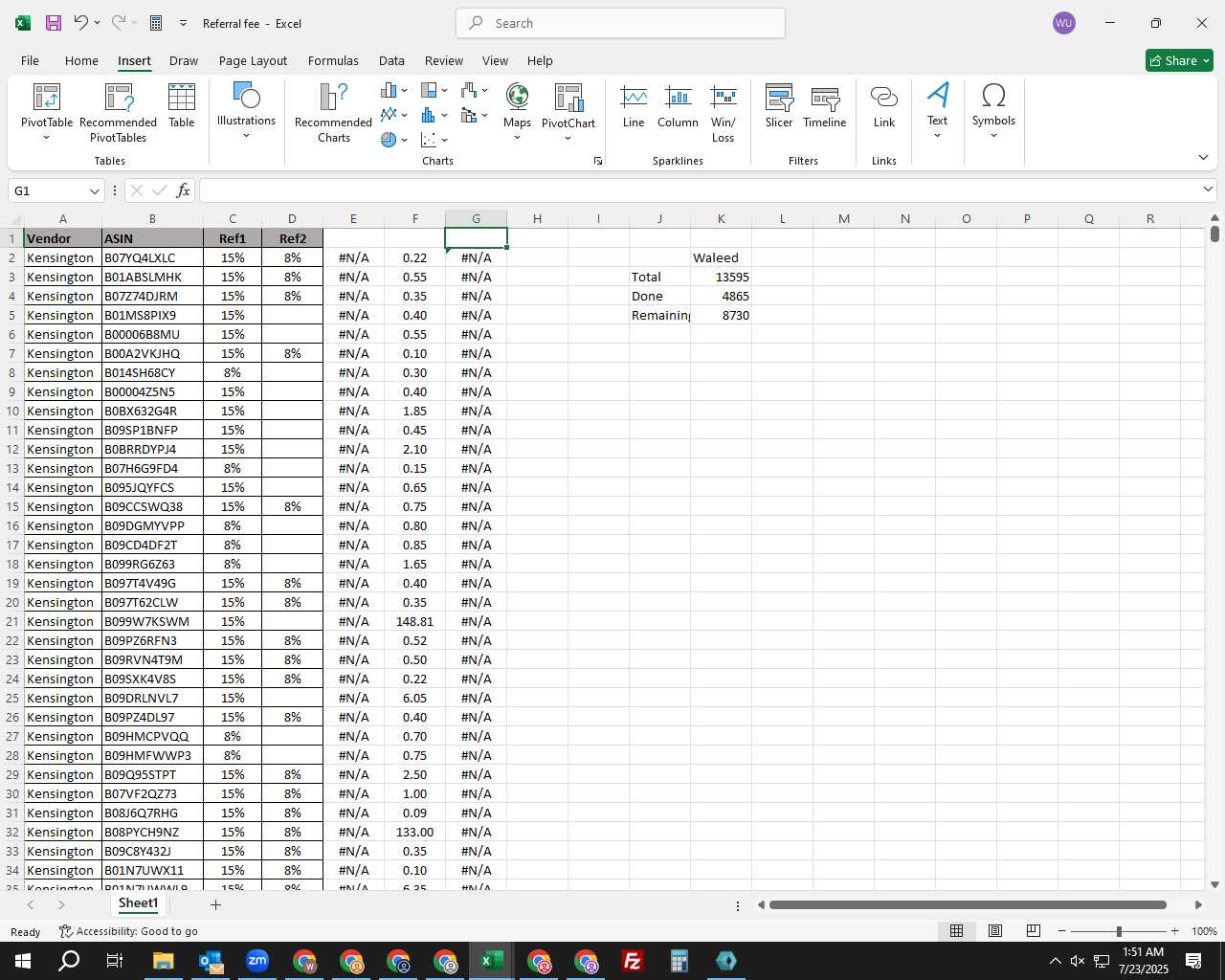Open Recommended PivotTables
Screen dimensions: 1225x980
[x=119, y=112]
